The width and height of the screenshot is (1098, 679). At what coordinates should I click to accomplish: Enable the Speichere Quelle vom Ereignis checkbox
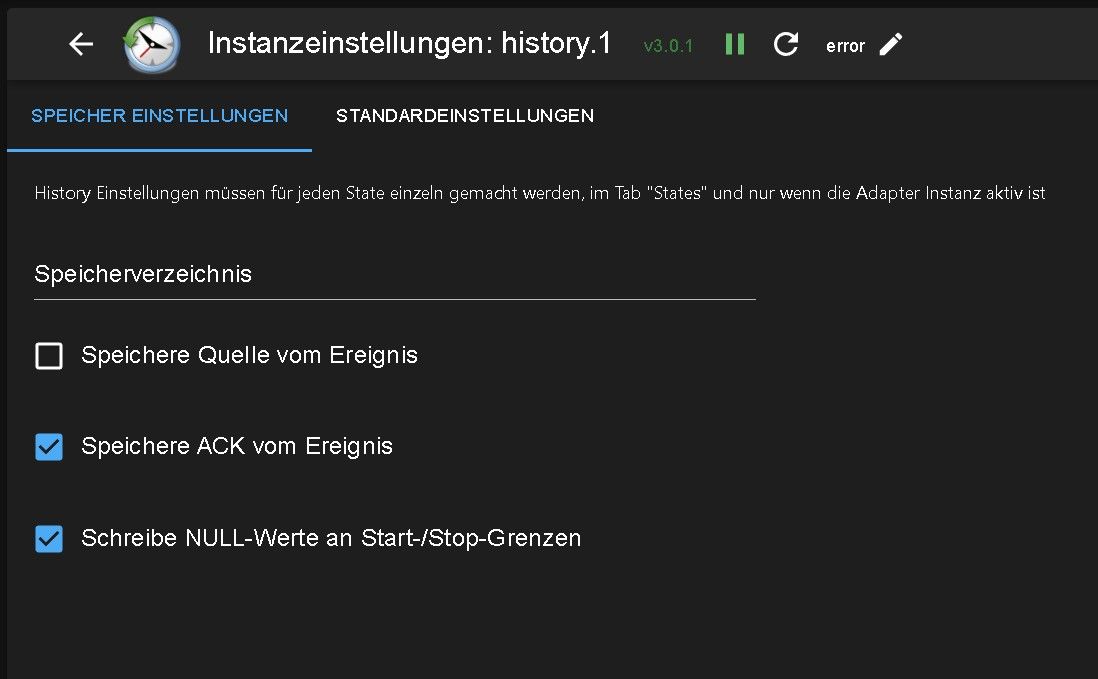tap(49, 356)
